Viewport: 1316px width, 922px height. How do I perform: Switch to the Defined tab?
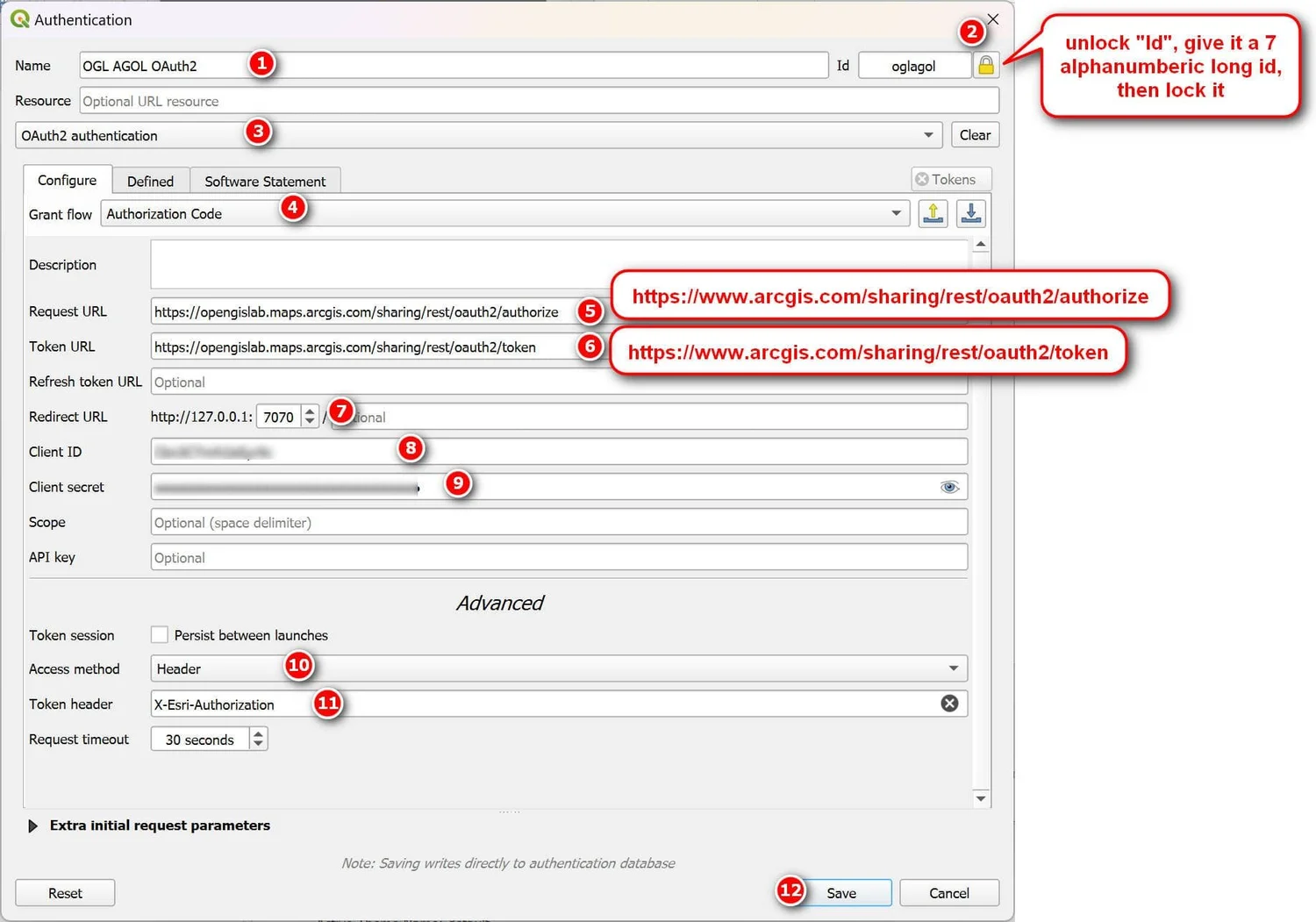click(x=150, y=181)
